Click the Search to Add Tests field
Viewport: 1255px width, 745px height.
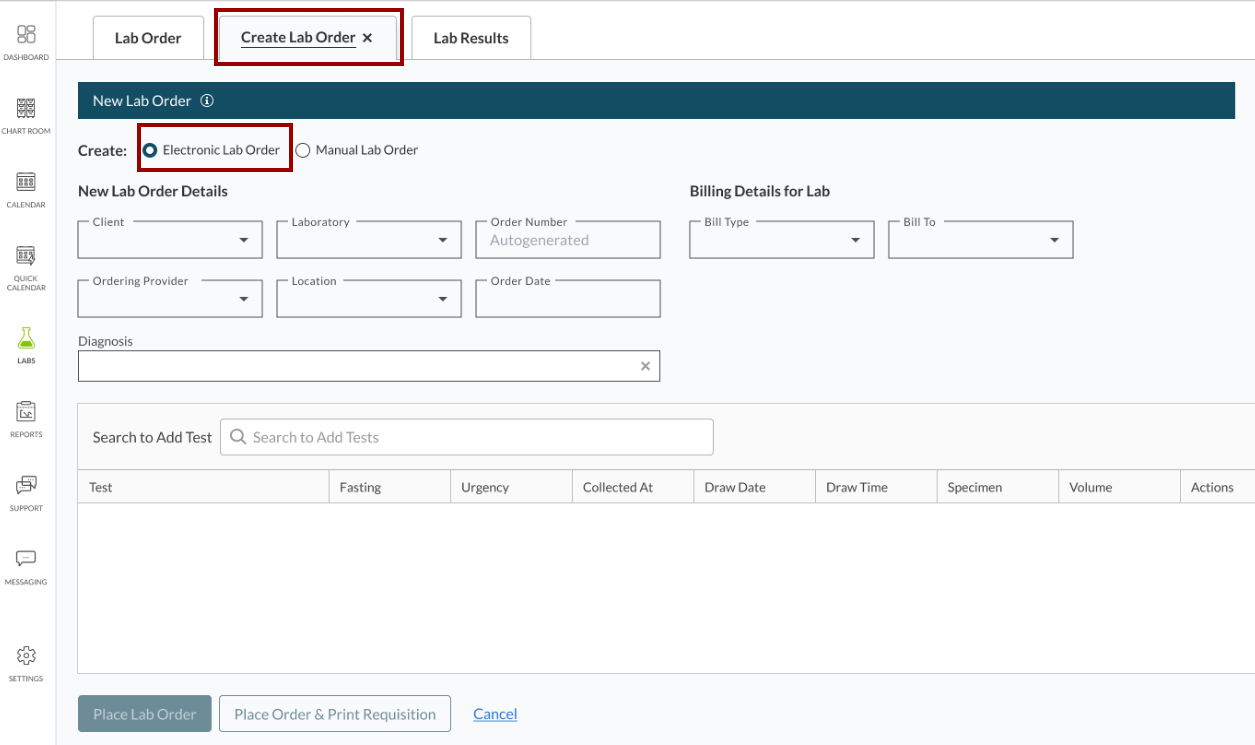point(467,437)
